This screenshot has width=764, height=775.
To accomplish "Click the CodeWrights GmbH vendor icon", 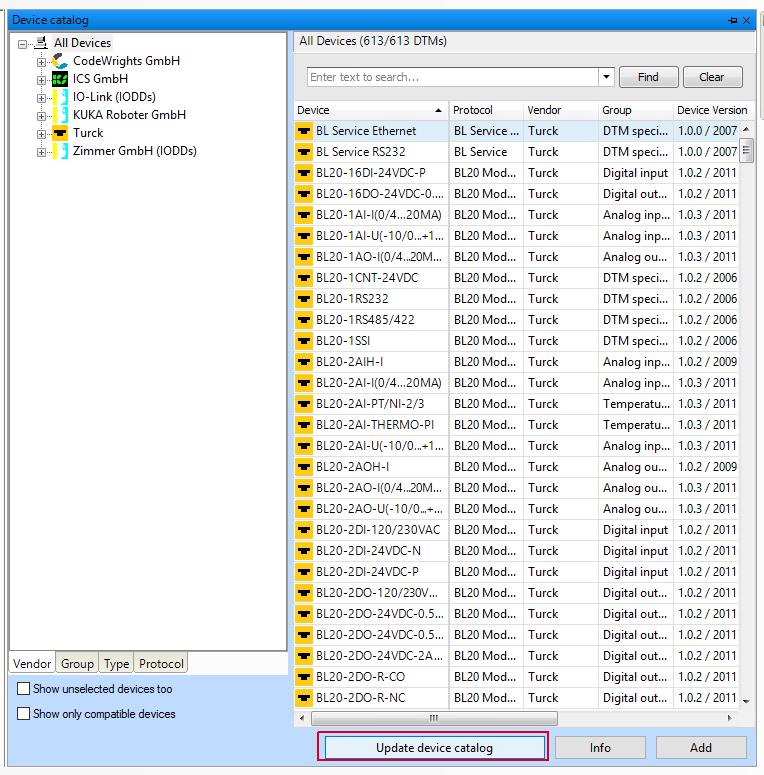I will pos(60,61).
